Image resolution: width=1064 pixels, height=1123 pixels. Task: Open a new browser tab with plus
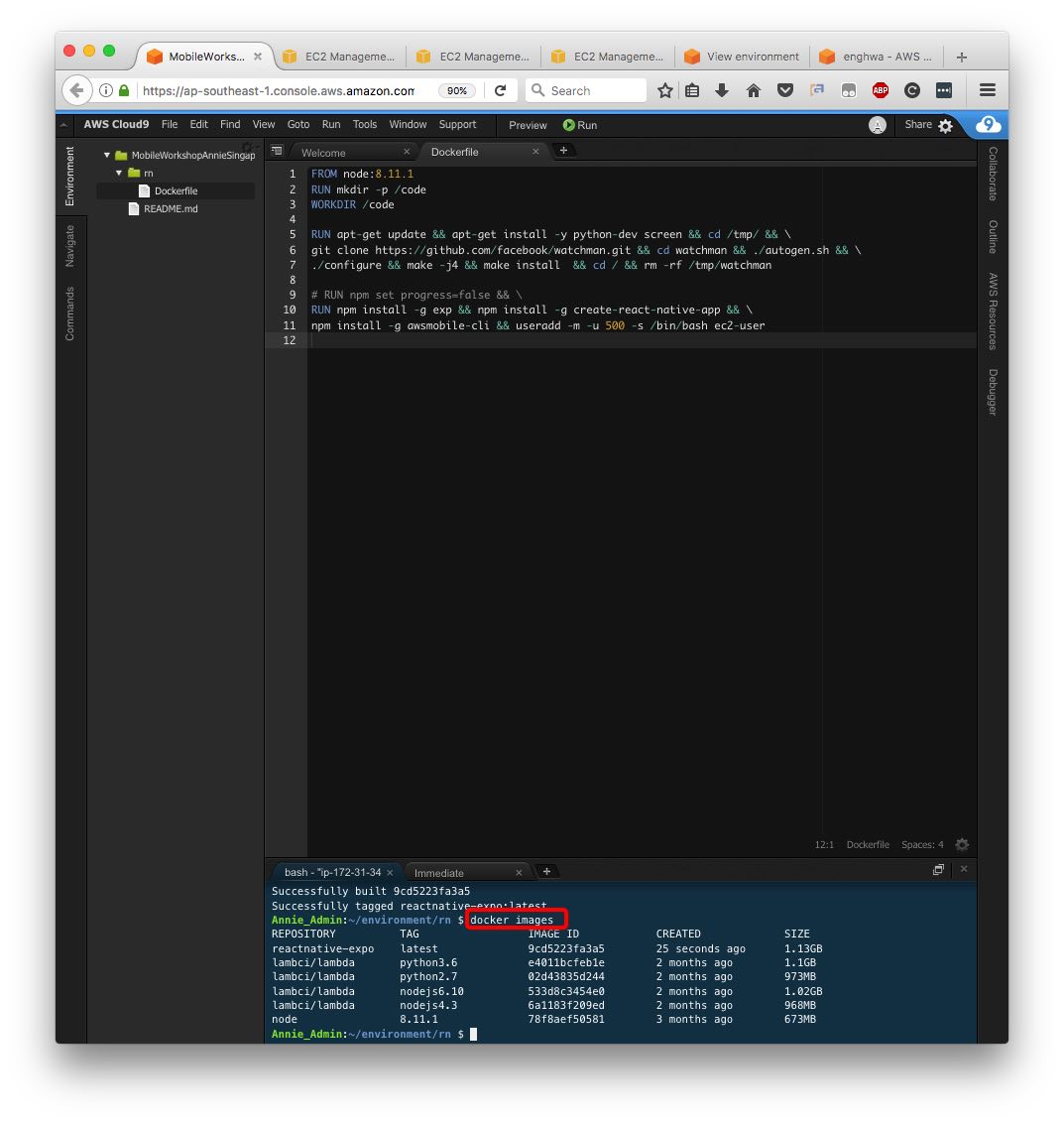point(962,57)
